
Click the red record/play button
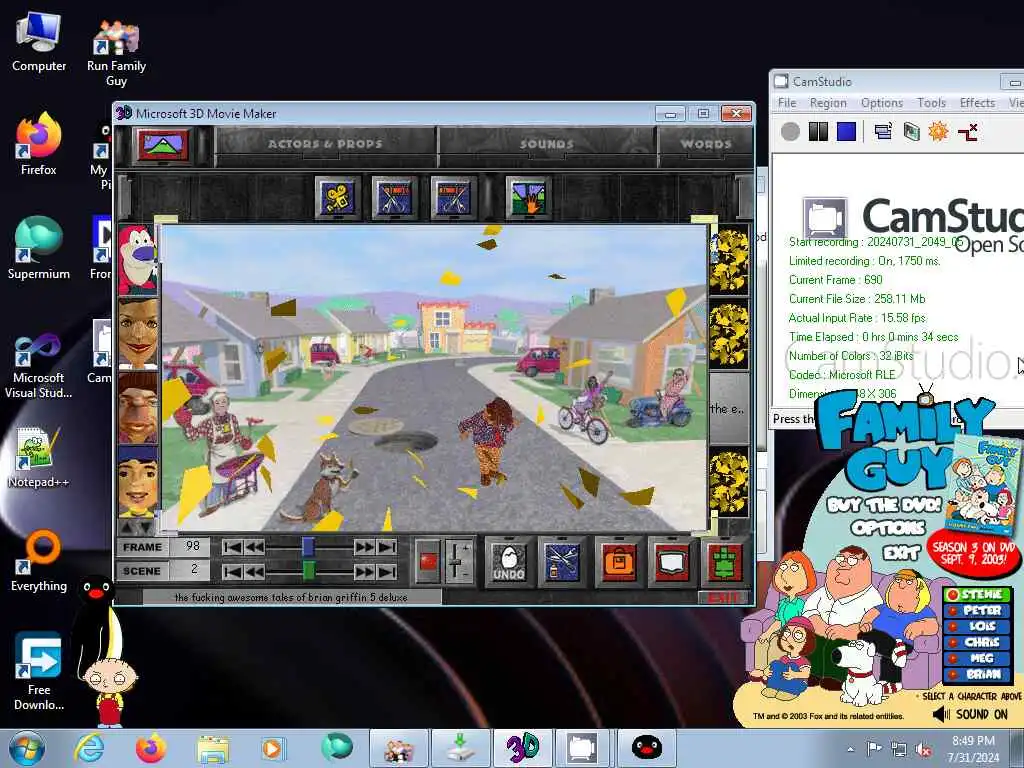coord(428,561)
